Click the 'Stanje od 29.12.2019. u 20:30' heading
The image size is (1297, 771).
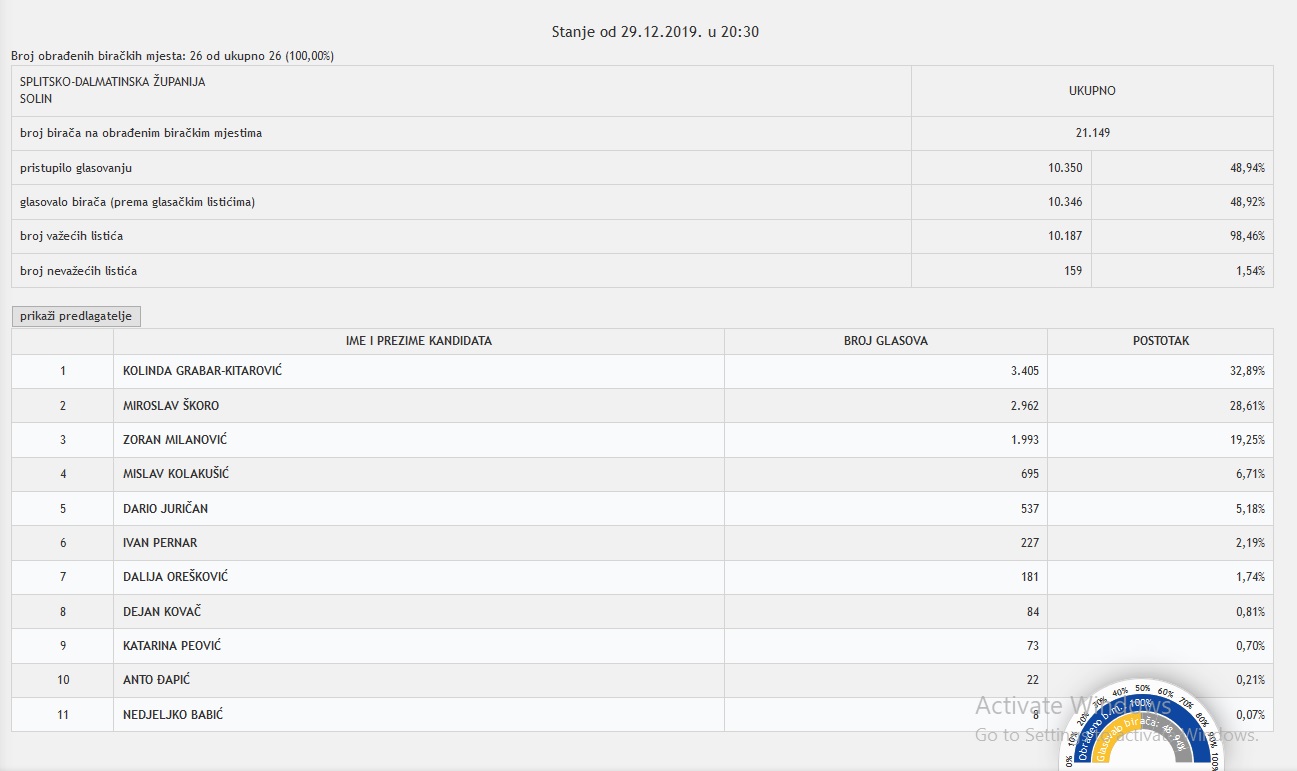pos(655,32)
